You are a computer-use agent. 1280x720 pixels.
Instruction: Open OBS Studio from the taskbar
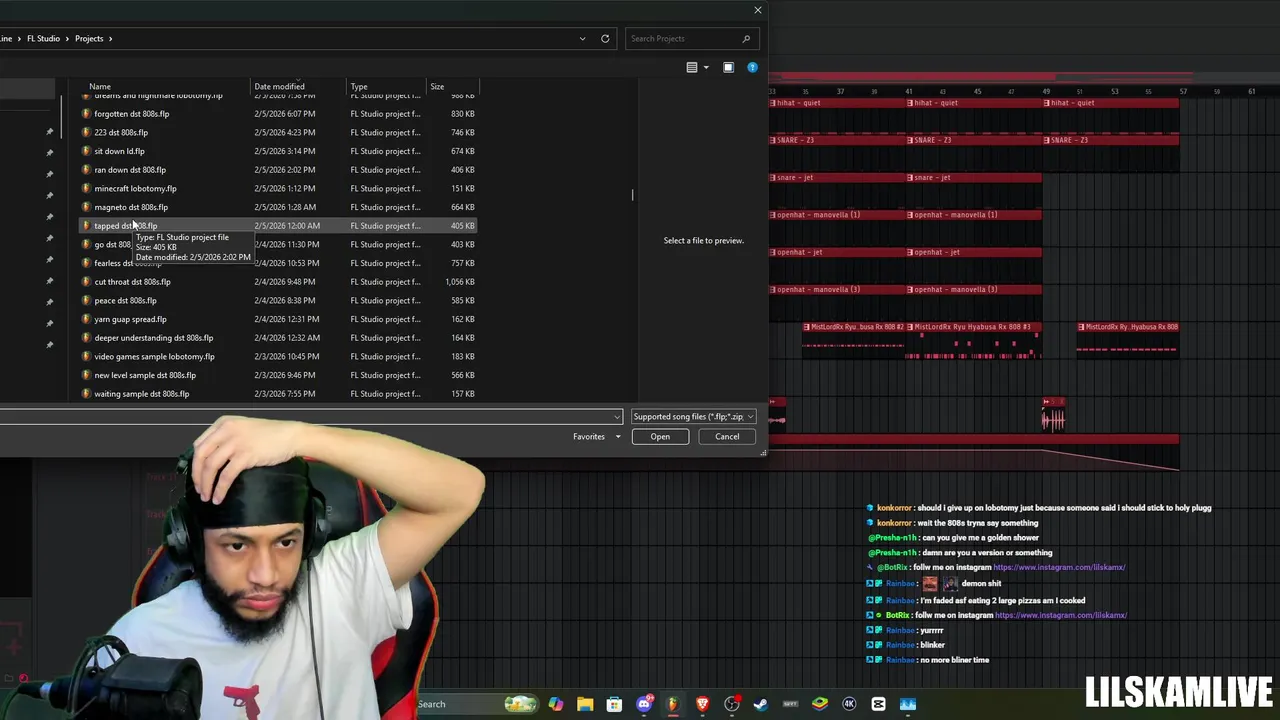point(732,704)
